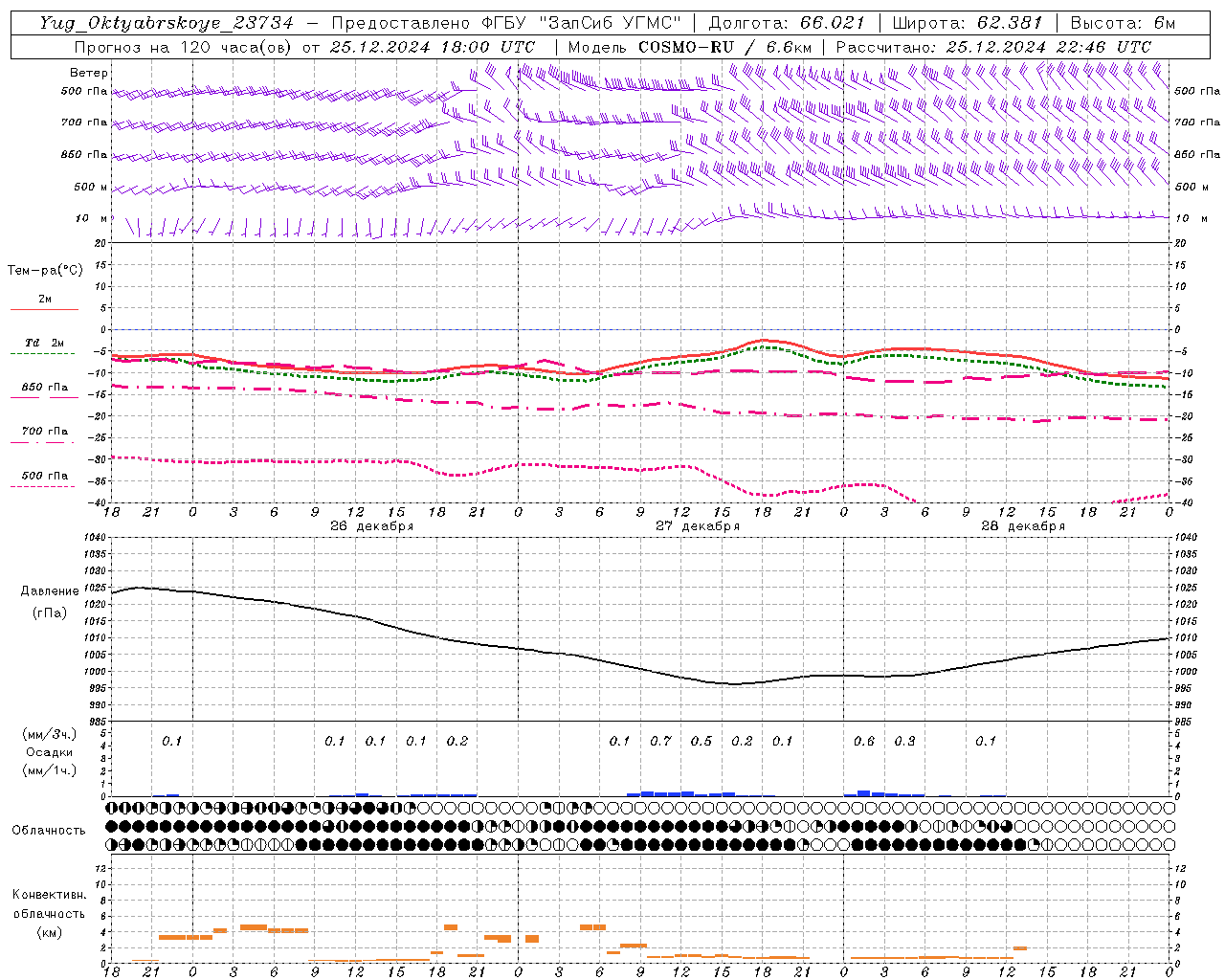Click the 'Осадки' precipitation label
The width and height of the screenshot is (1225, 980).
50,753
